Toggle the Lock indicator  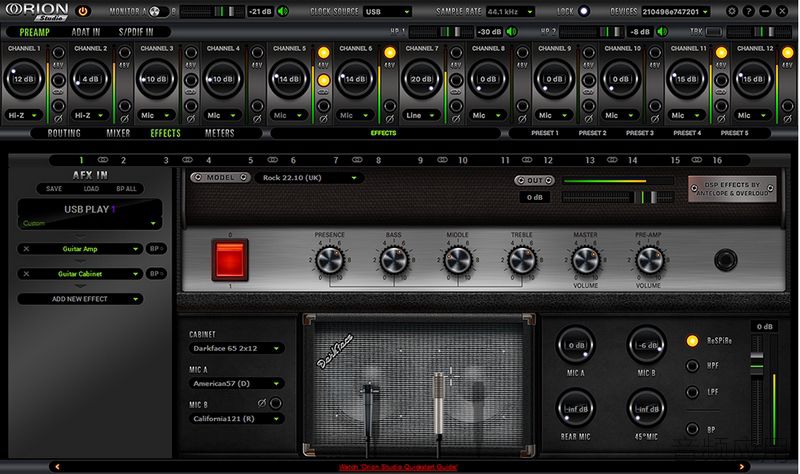[x=584, y=11]
